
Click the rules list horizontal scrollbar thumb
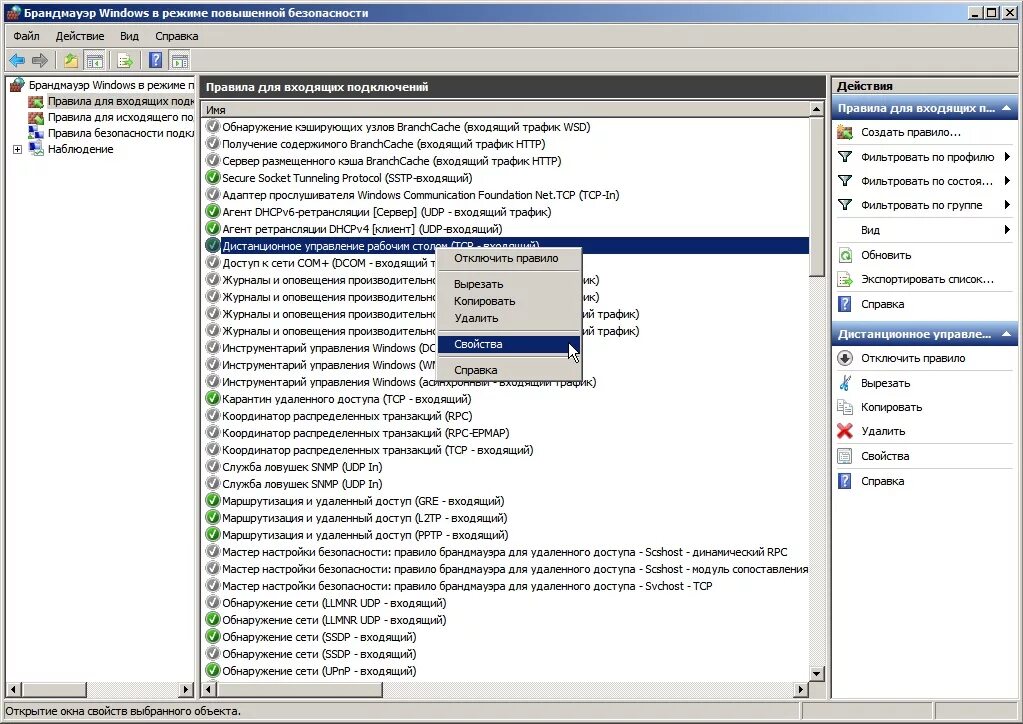299,689
